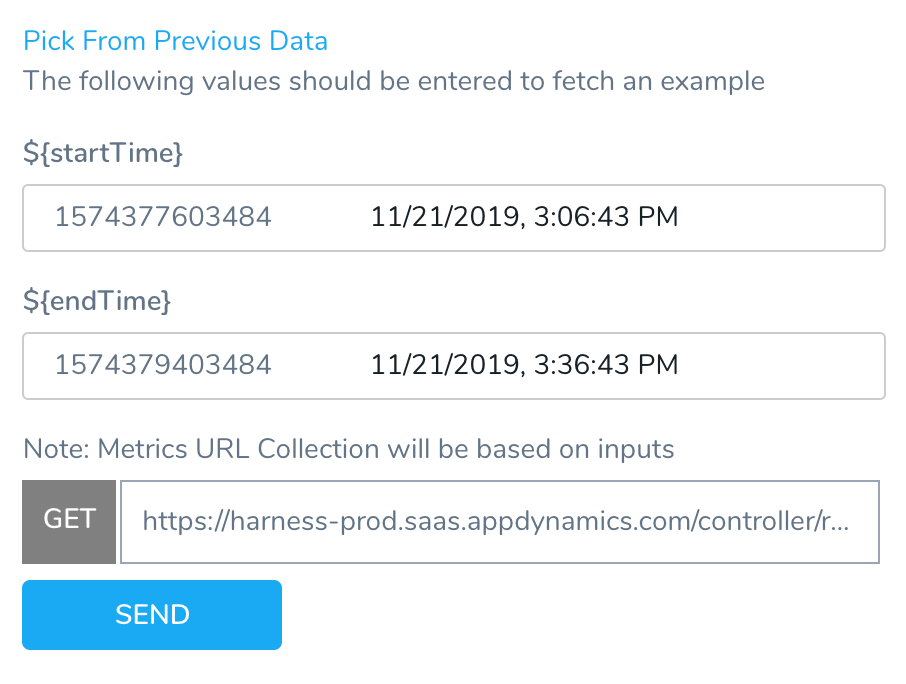Image resolution: width=906 pixels, height=684 pixels.
Task: Click the 'harness-prod' part of the URL
Action: pyautogui.click(x=313, y=521)
